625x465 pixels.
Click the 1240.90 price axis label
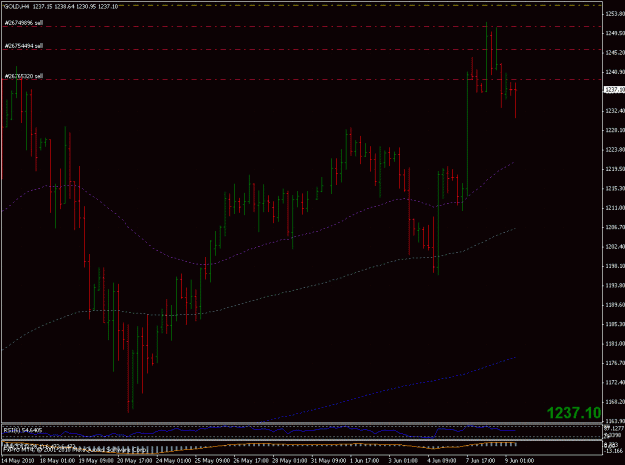coord(615,72)
